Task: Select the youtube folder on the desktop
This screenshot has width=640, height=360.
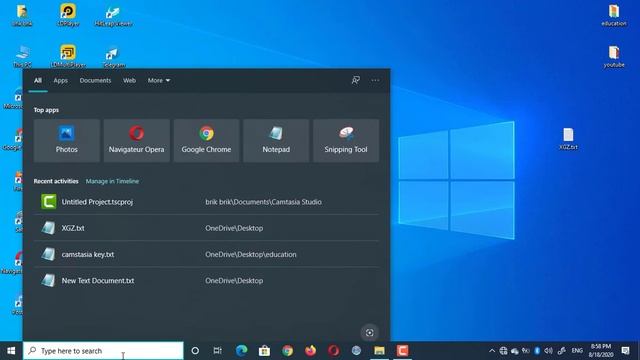Action: (614, 56)
